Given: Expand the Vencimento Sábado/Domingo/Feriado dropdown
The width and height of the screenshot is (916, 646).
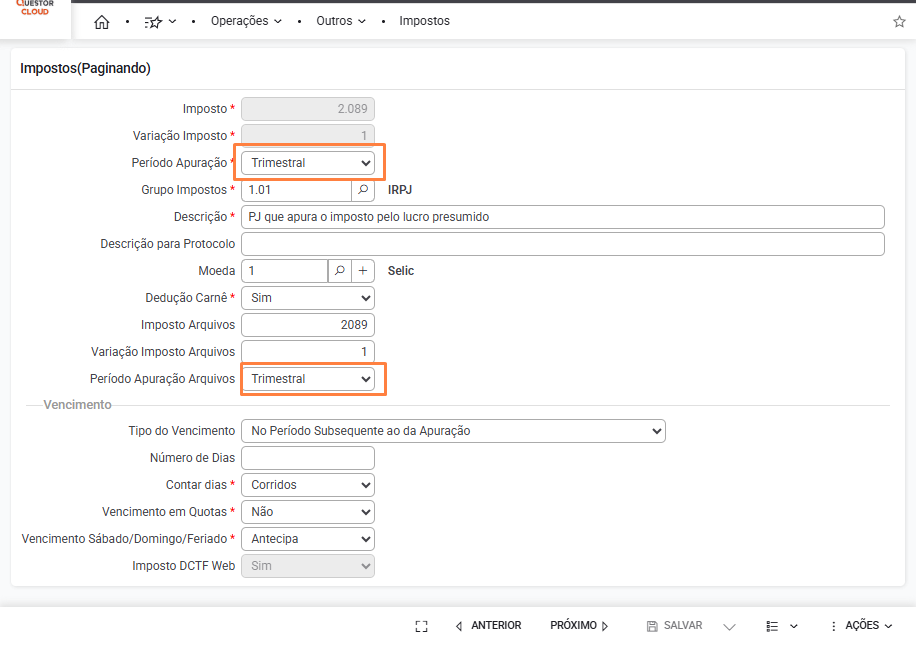Looking at the screenshot, I should pyautogui.click(x=308, y=539).
